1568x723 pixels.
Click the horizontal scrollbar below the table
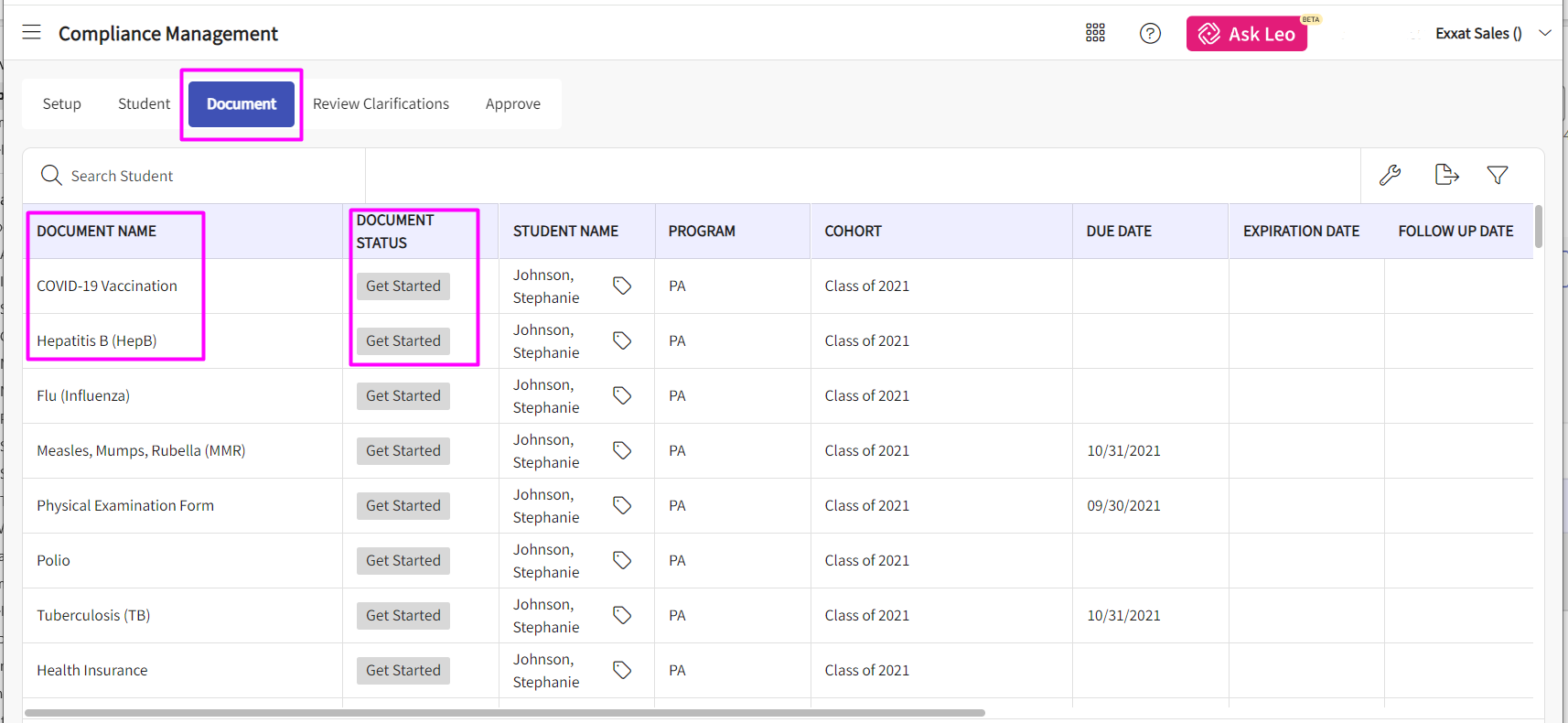[x=505, y=713]
